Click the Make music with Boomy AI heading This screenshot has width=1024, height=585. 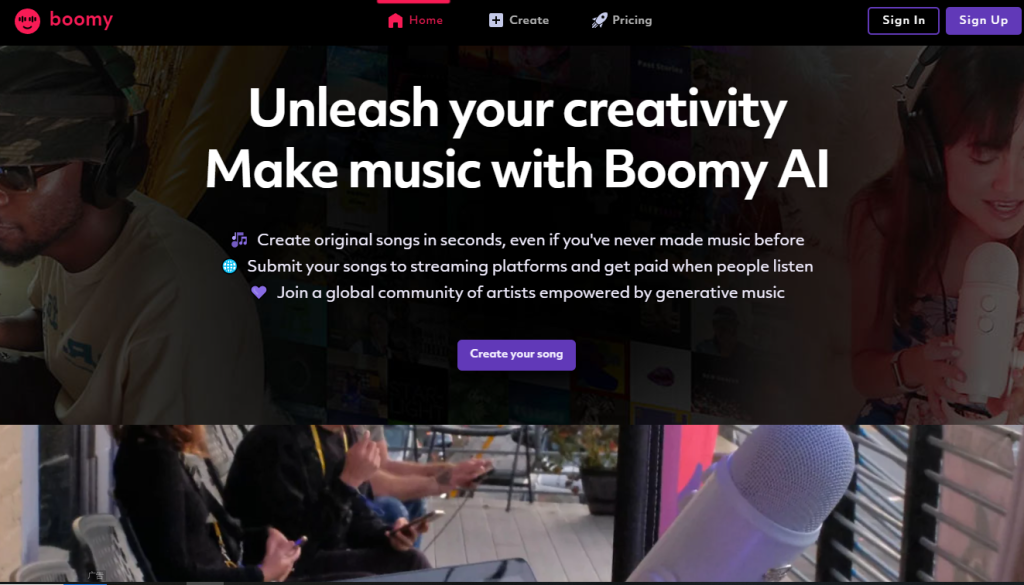click(517, 170)
